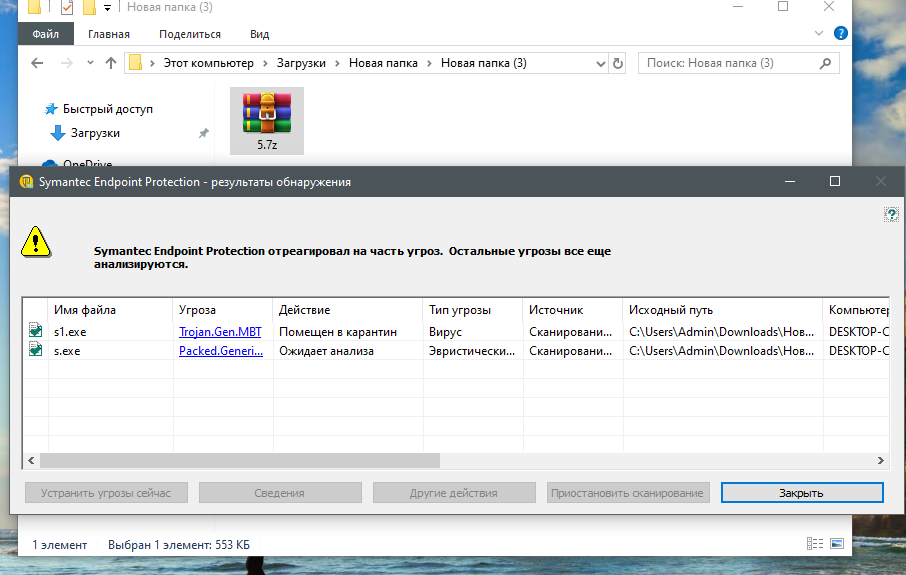Viewport: 906px width, 575px height.
Task: Maximize the Symantec results dialog
Action: point(835,181)
